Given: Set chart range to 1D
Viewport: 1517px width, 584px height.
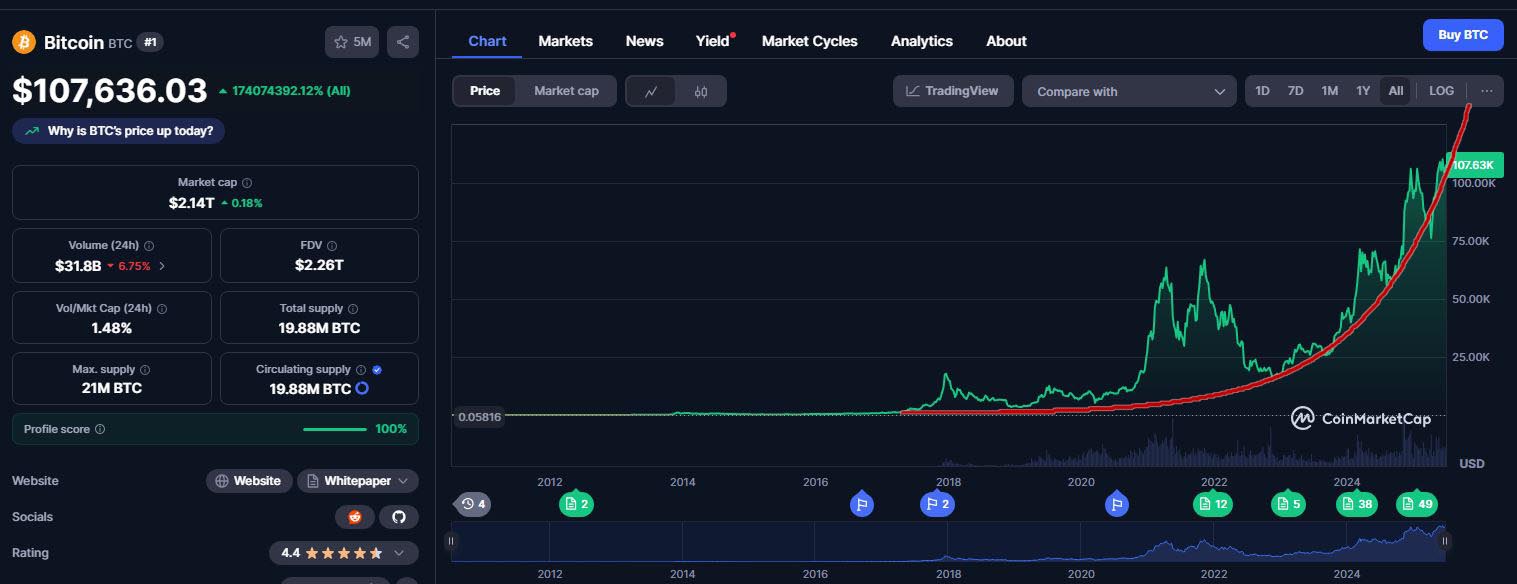Looking at the screenshot, I should 1263,91.
